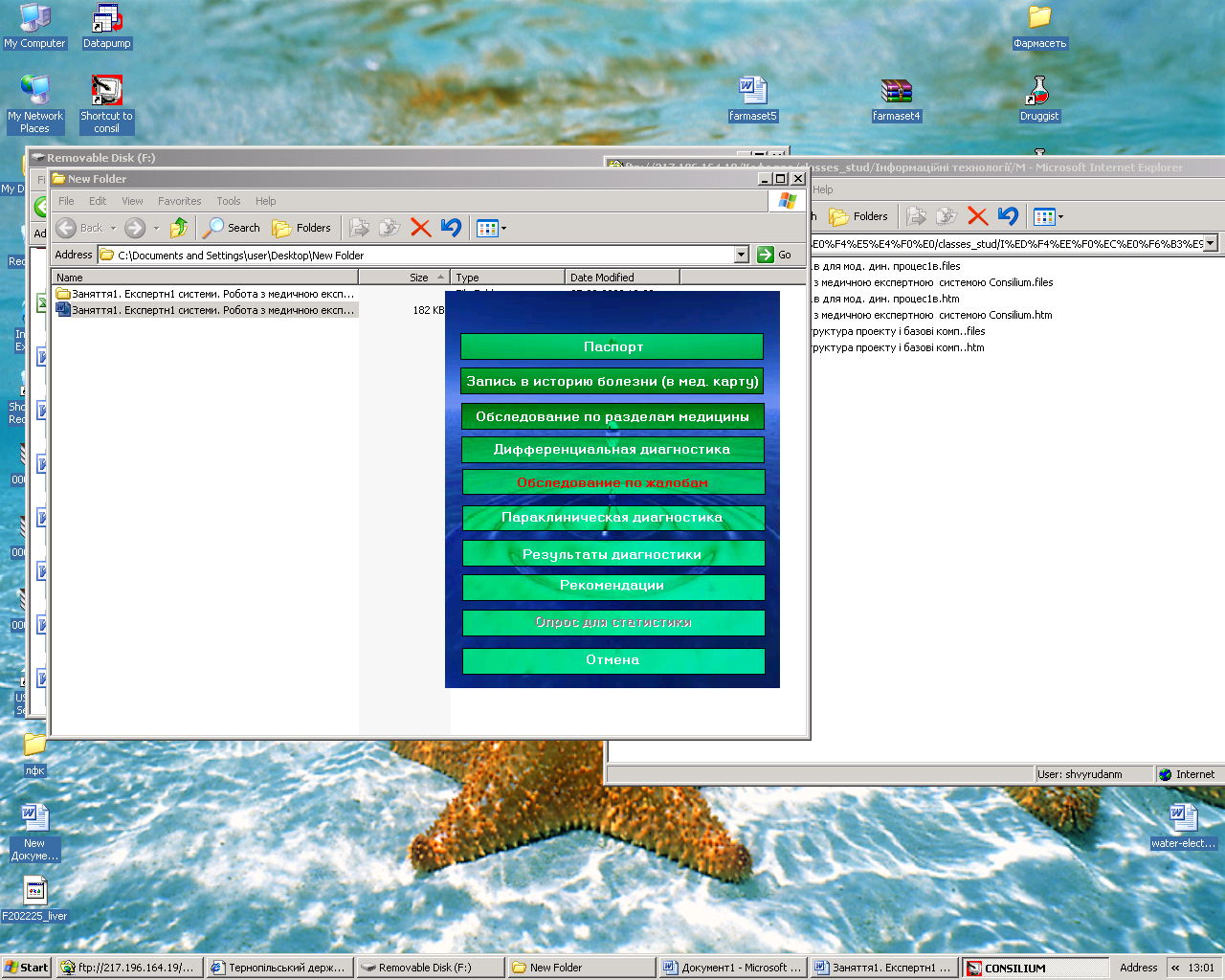Open the Favorites menu in New Folder
The image size is (1225, 980).
tap(180, 201)
